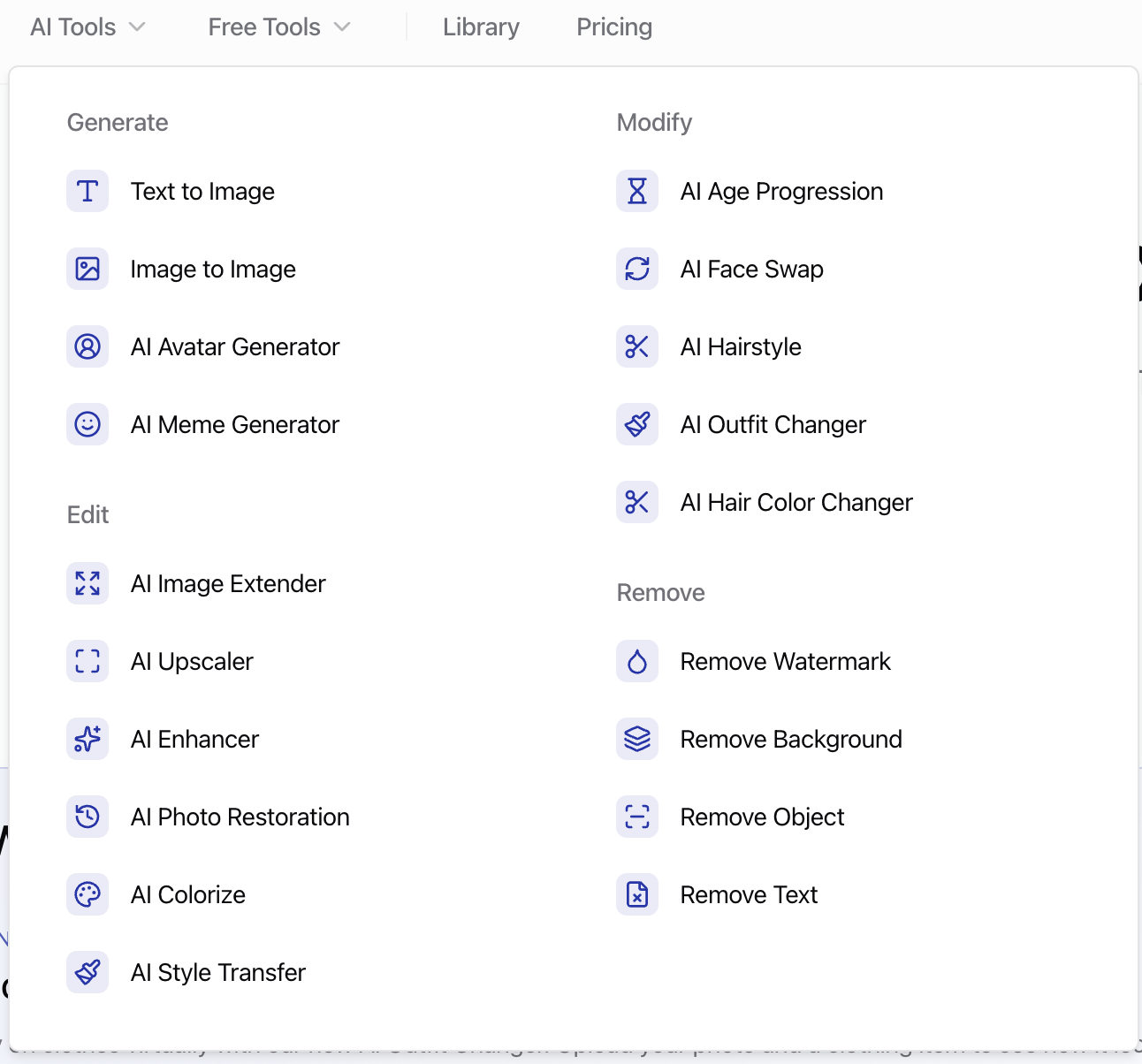Click the AI Photo Restoration icon
Viewport: 1142px width, 1064px height.
point(88,817)
